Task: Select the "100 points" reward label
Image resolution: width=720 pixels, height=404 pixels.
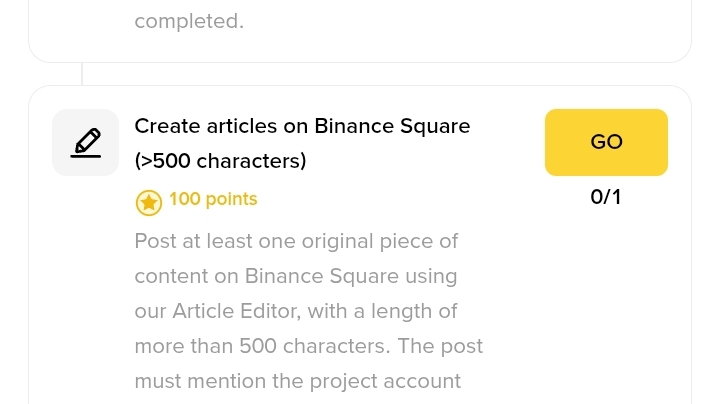Action: click(x=213, y=200)
